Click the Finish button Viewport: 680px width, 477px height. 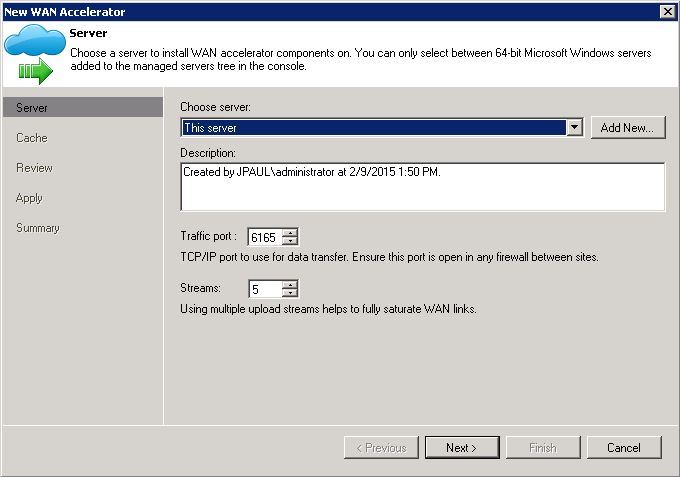coord(543,448)
